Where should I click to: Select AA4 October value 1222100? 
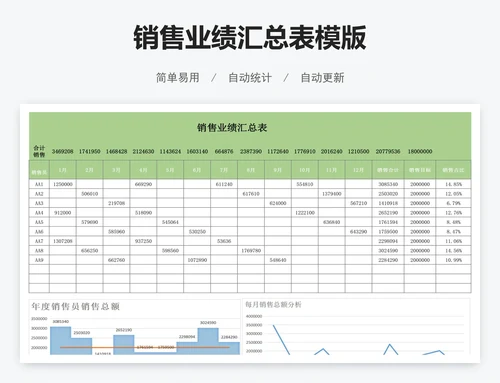click(305, 213)
